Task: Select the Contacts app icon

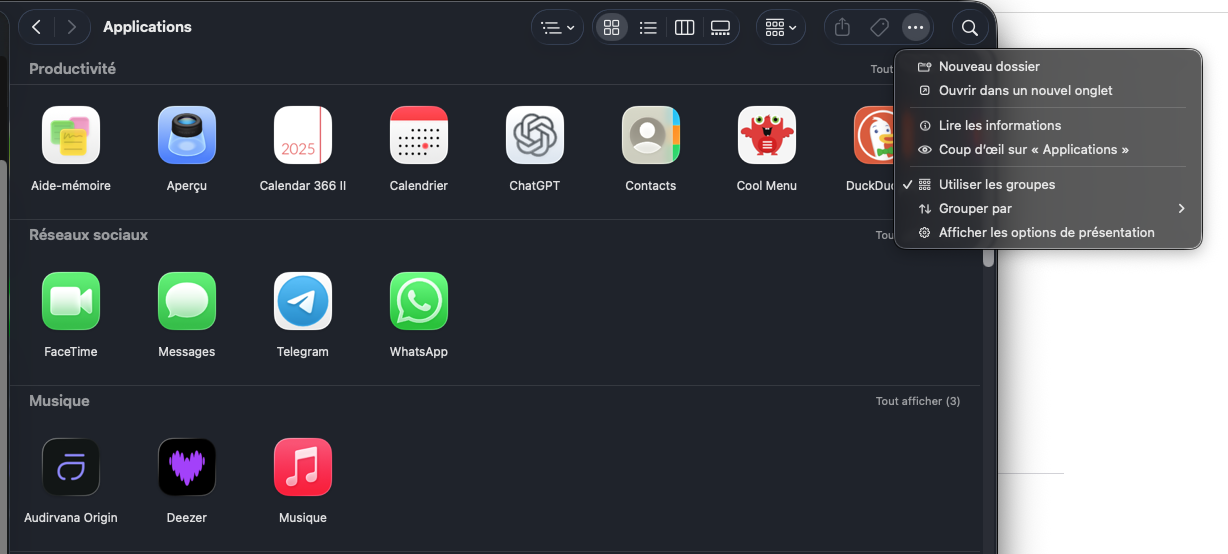Action: [651, 135]
